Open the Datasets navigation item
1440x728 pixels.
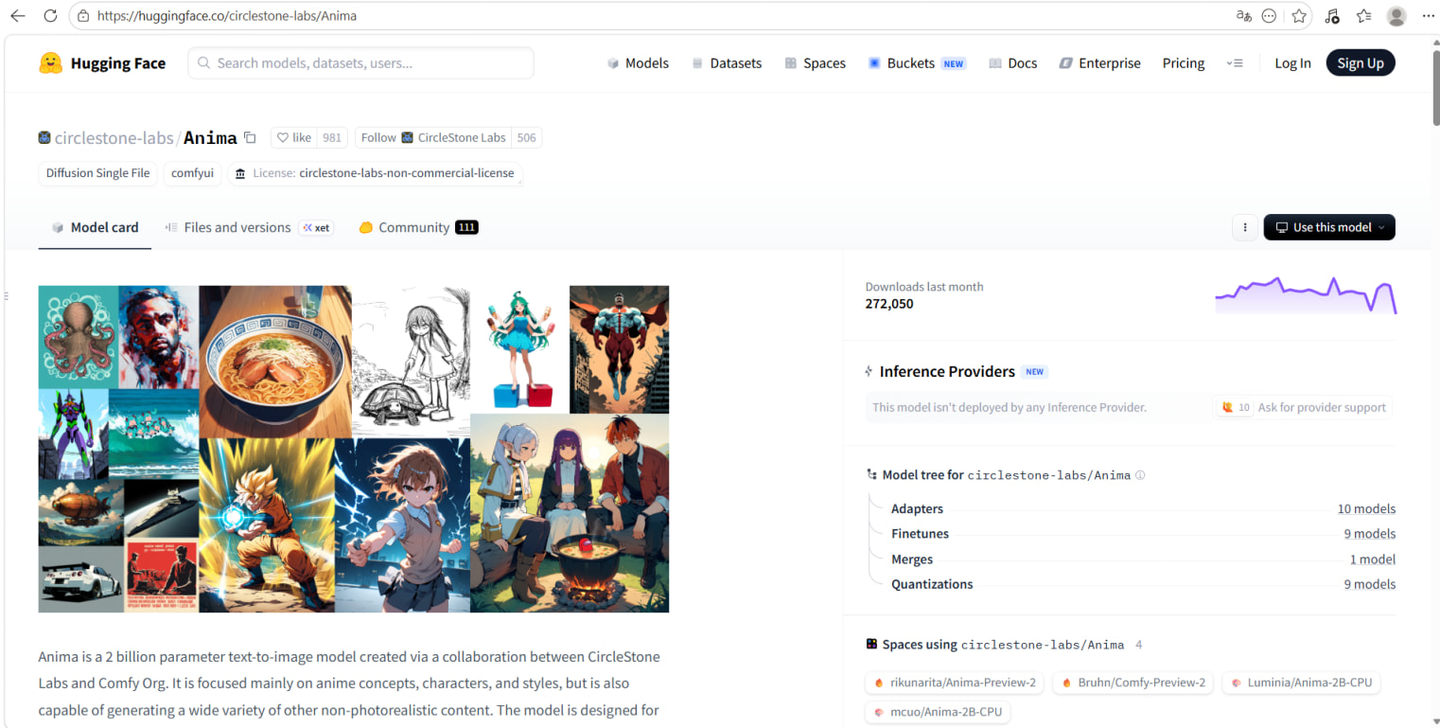coord(726,63)
